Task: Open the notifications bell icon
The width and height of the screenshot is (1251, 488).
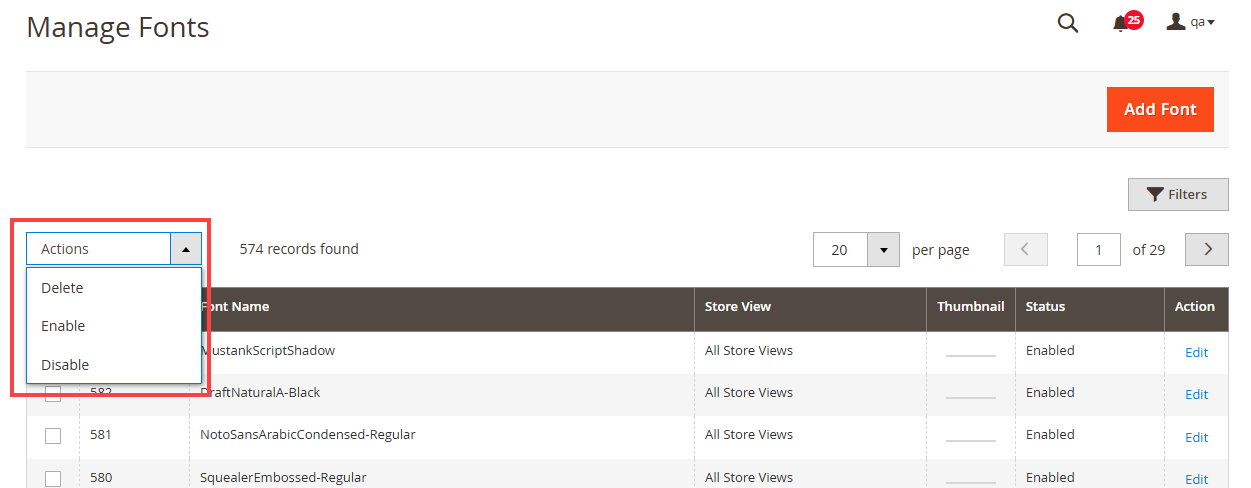Action: click(1121, 24)
